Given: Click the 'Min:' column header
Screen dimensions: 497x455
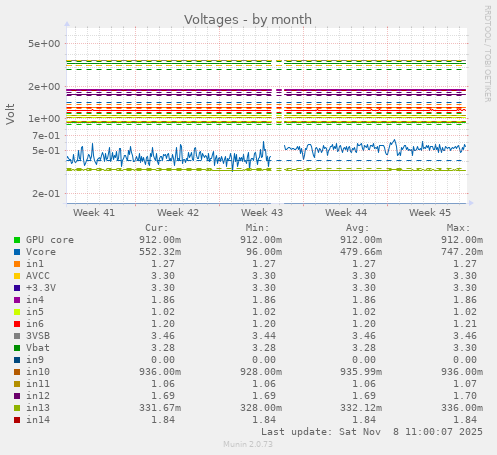Looking at the screenshot, I should [257, 228].
